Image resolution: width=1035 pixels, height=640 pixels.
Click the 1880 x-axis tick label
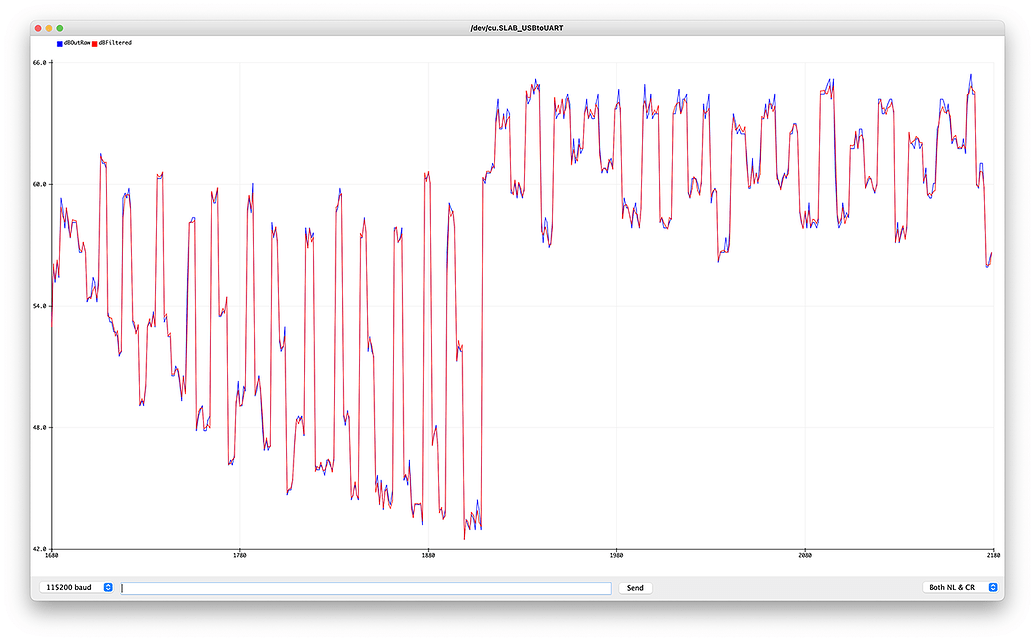428,556
